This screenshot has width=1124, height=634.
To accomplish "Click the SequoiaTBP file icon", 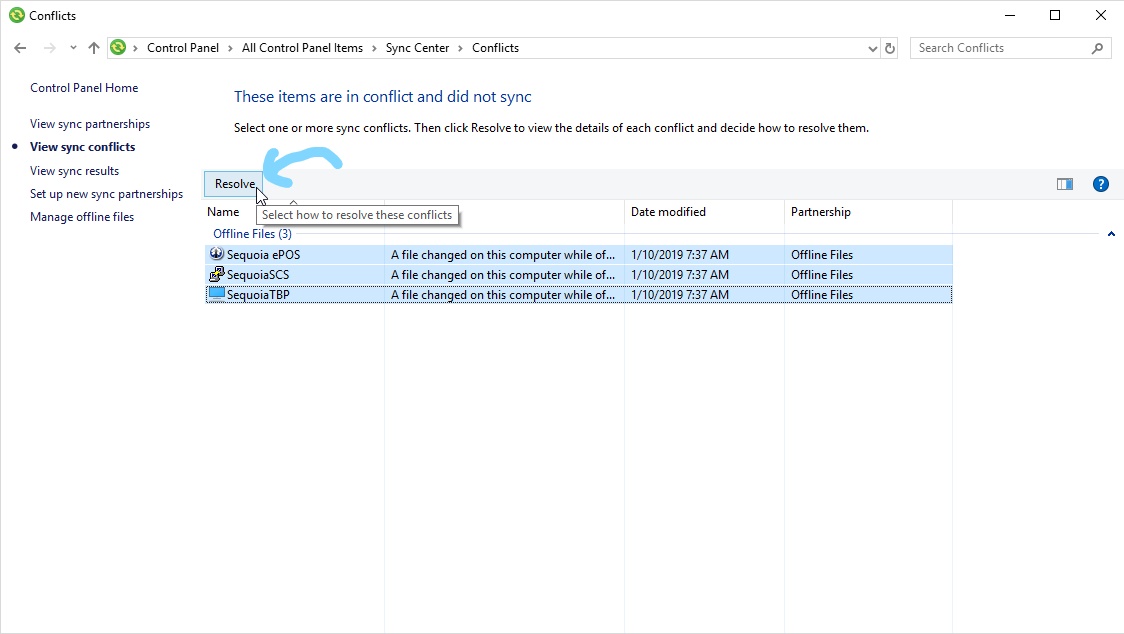I will [216, 294].
